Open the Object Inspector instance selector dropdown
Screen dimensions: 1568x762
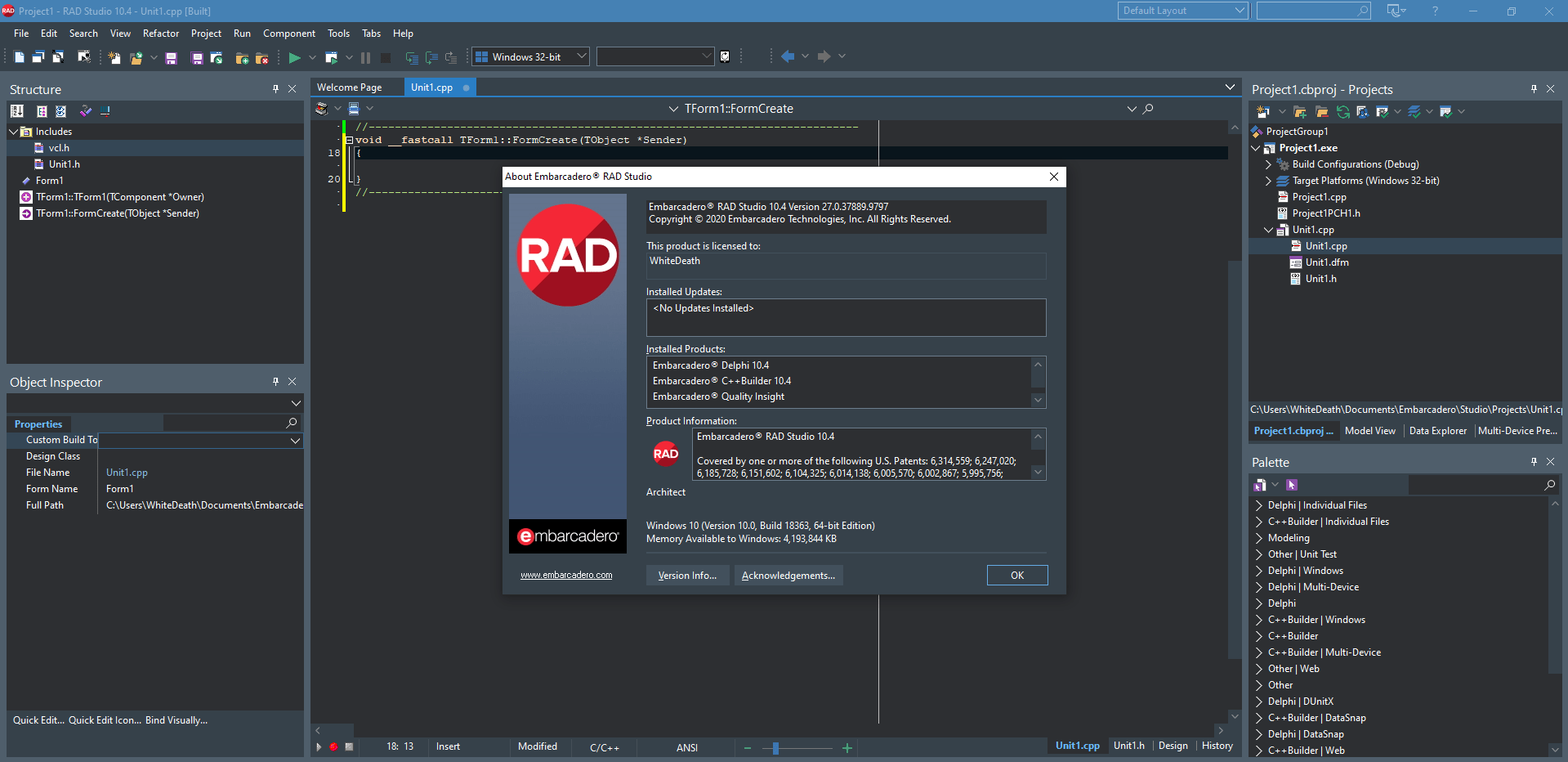pos(295,403)
